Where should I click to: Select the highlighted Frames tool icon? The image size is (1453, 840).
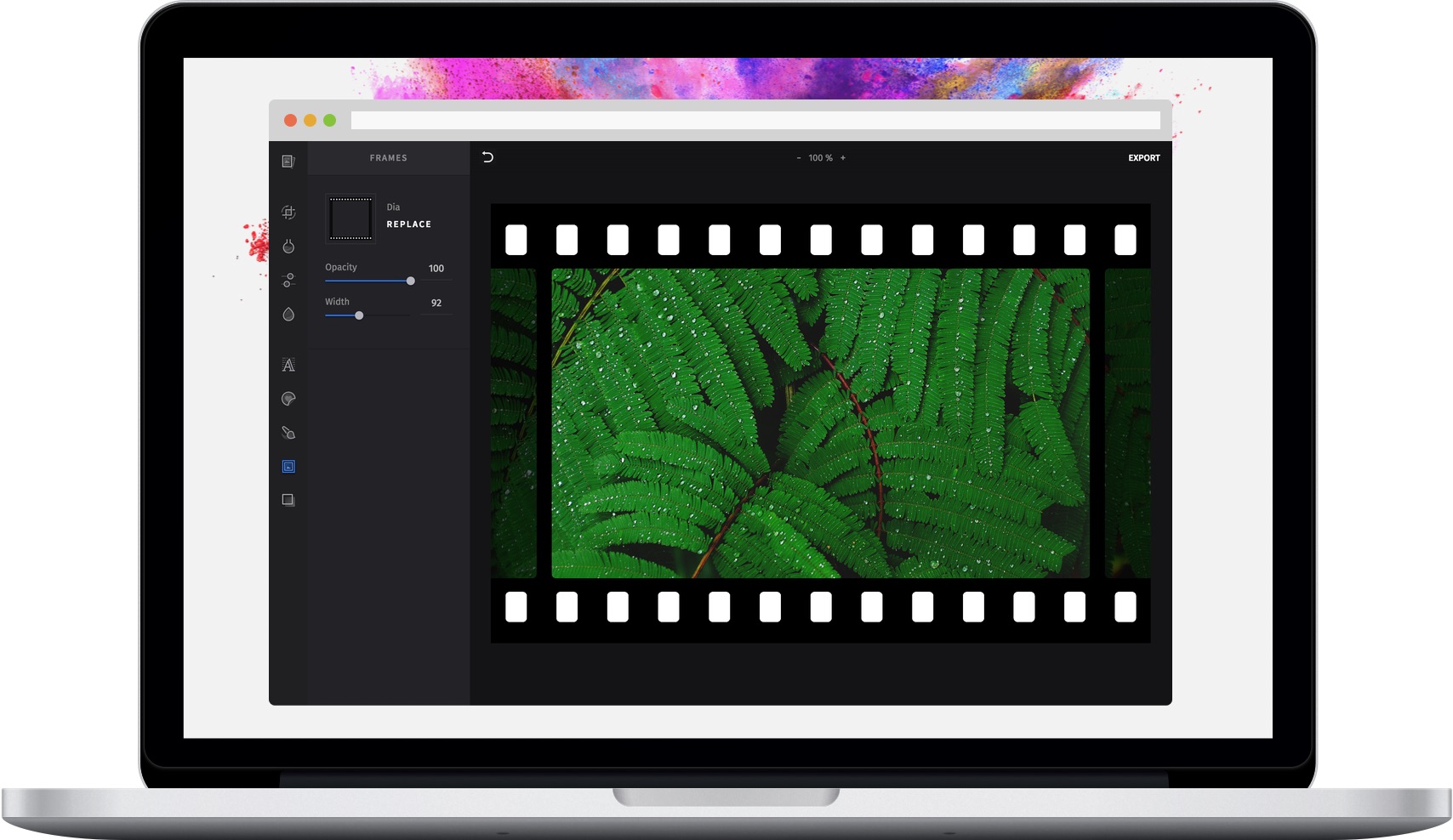click(288, 466)
